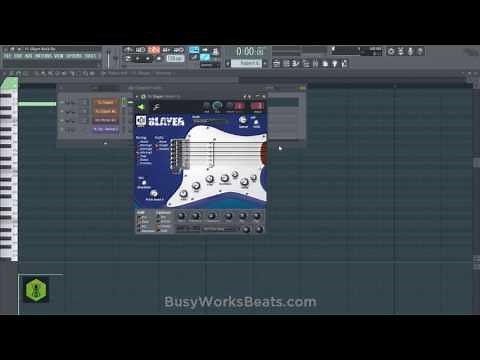Viewport: 480px width, 360px height.
Task: Toggle the highlighted red countdown-before-recording icon
Action: tap(154, 50)
